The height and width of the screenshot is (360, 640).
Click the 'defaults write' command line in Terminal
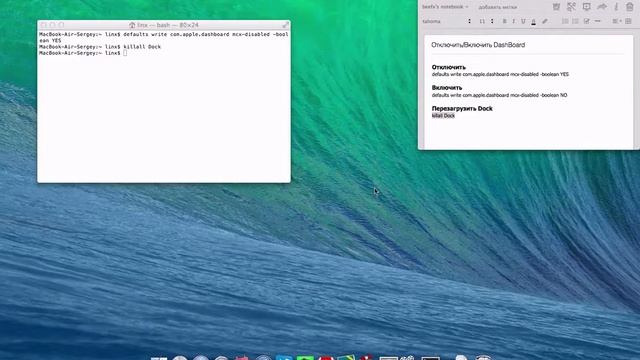[x=164, y=38]
